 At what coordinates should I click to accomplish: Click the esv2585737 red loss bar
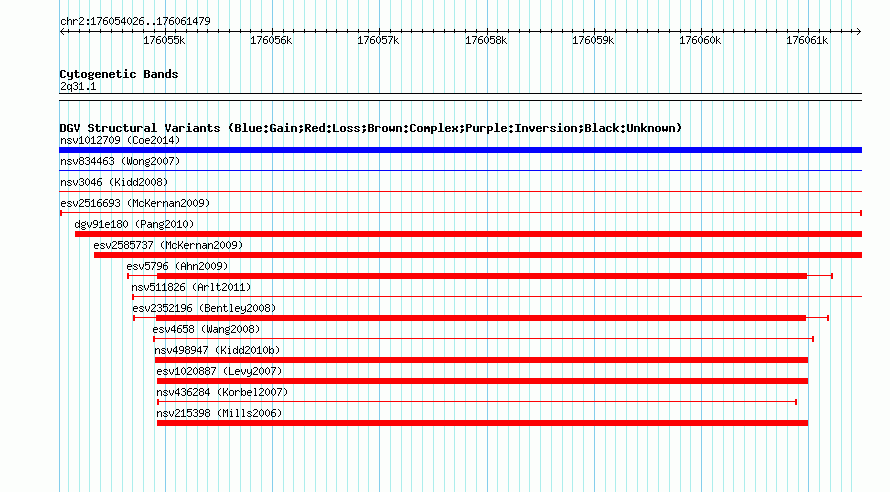478,255
